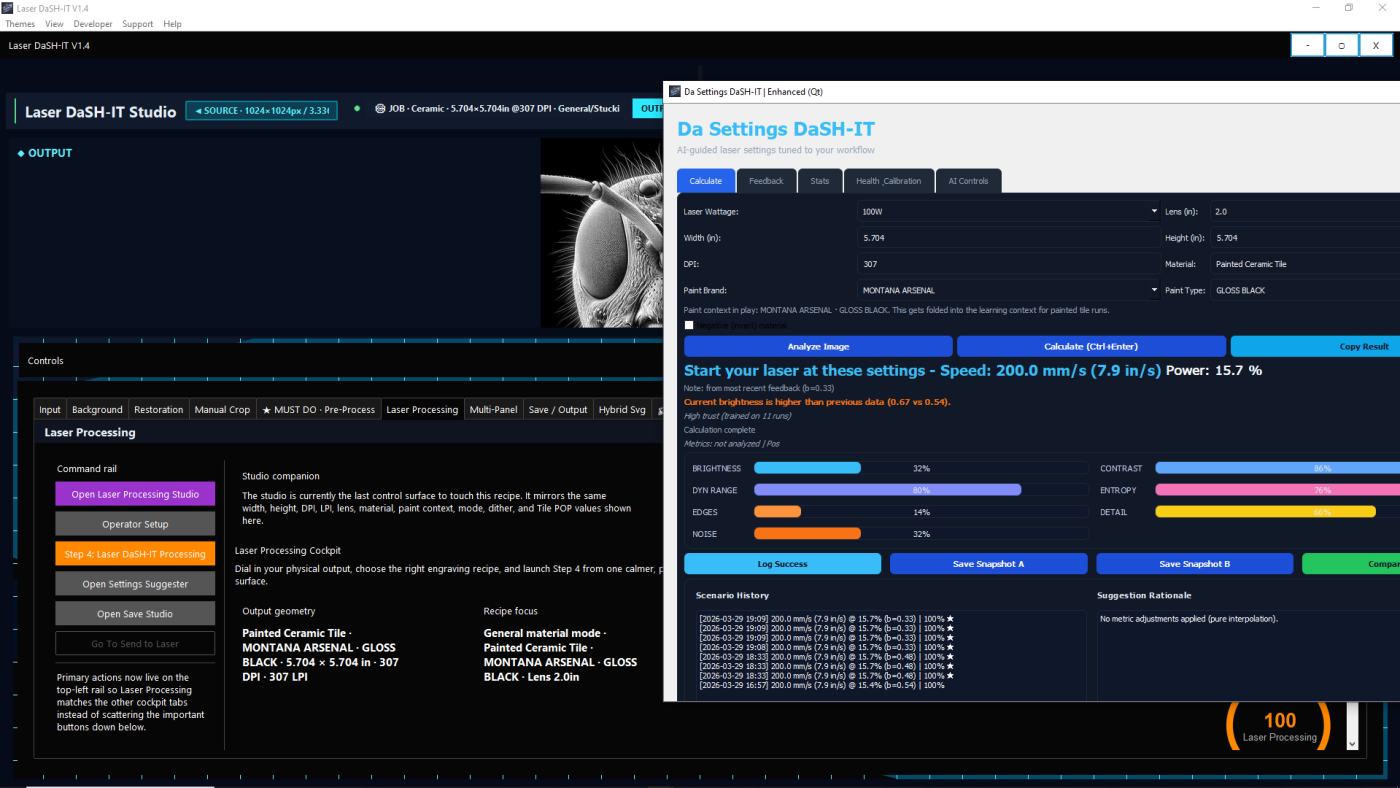Click the green status dot indicator
This screenshot has width=1400, height=788.
[x=357, y=109]
